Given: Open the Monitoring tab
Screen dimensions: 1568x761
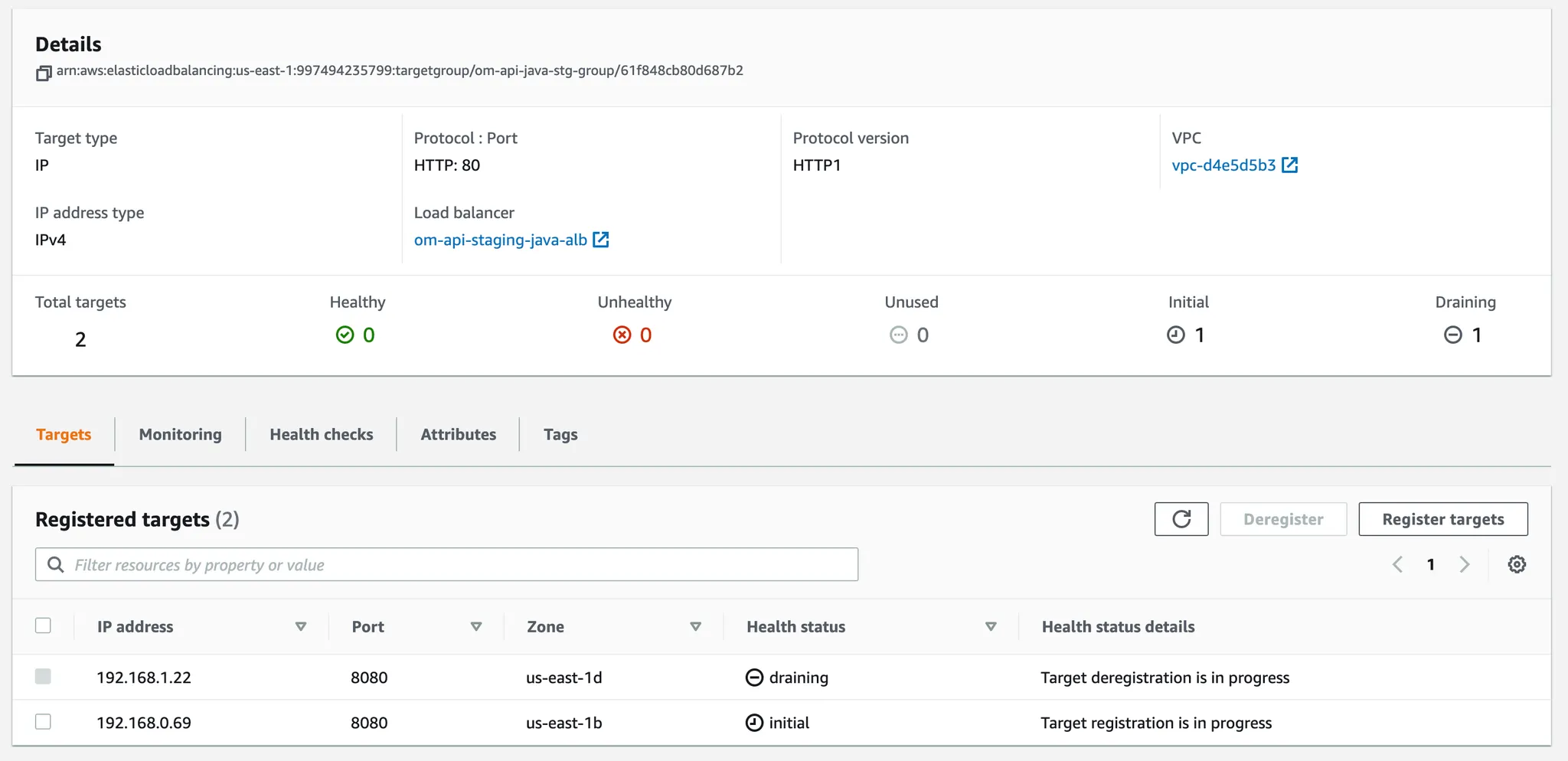Looking at the screenshot, I should (x=180, y=434).
